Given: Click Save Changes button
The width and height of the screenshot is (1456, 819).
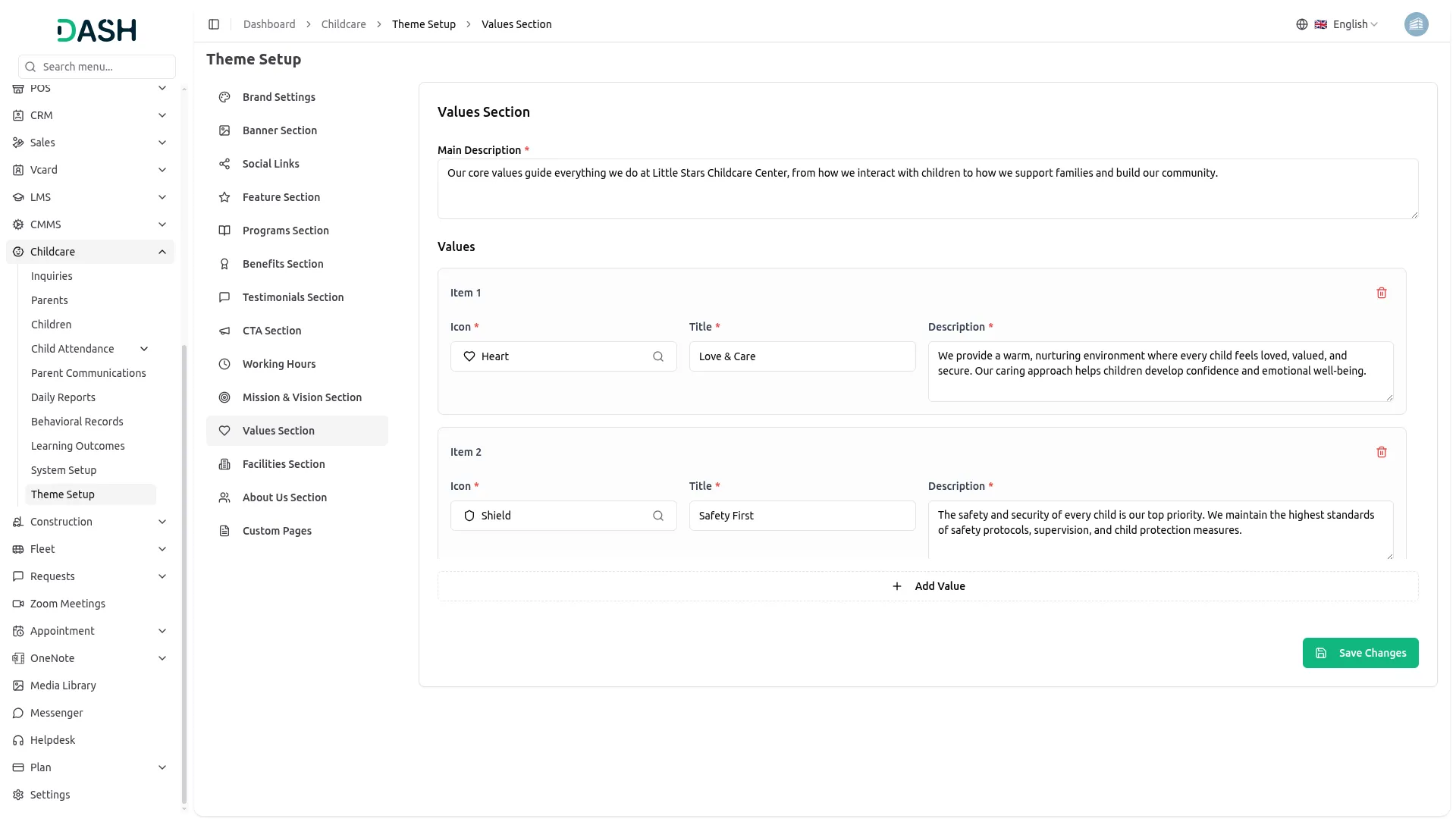Looking at the screenshot, I should (1360, 653).
